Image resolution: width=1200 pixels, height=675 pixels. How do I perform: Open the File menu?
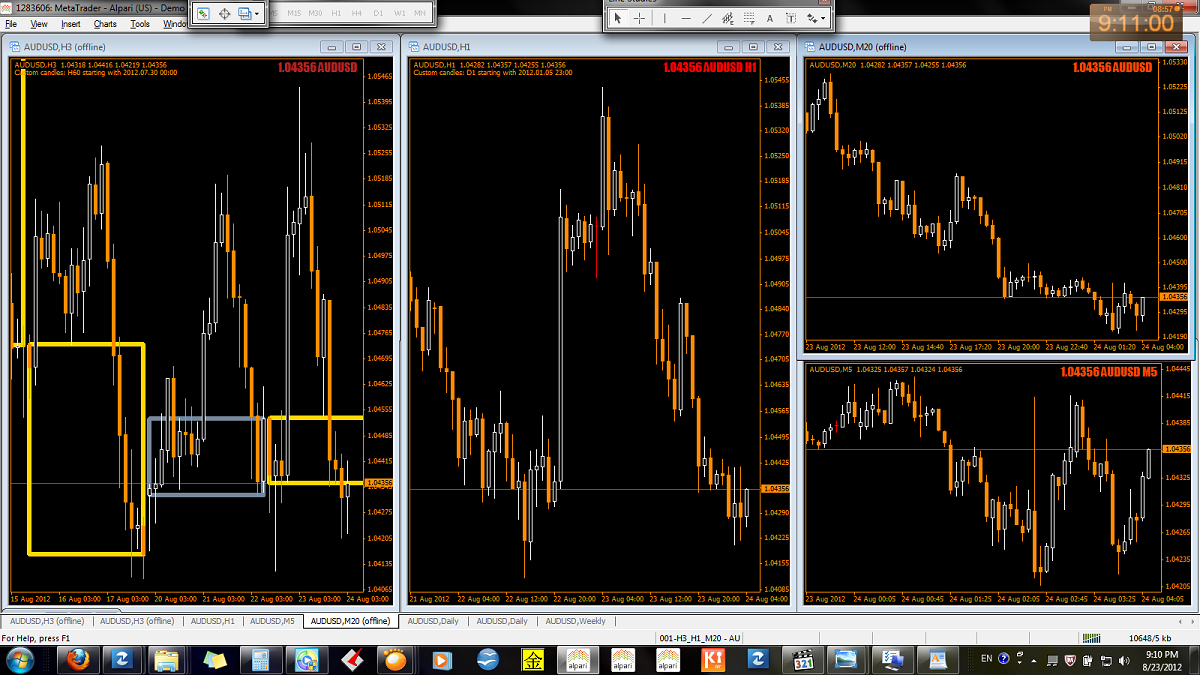(x=11, y=23)
